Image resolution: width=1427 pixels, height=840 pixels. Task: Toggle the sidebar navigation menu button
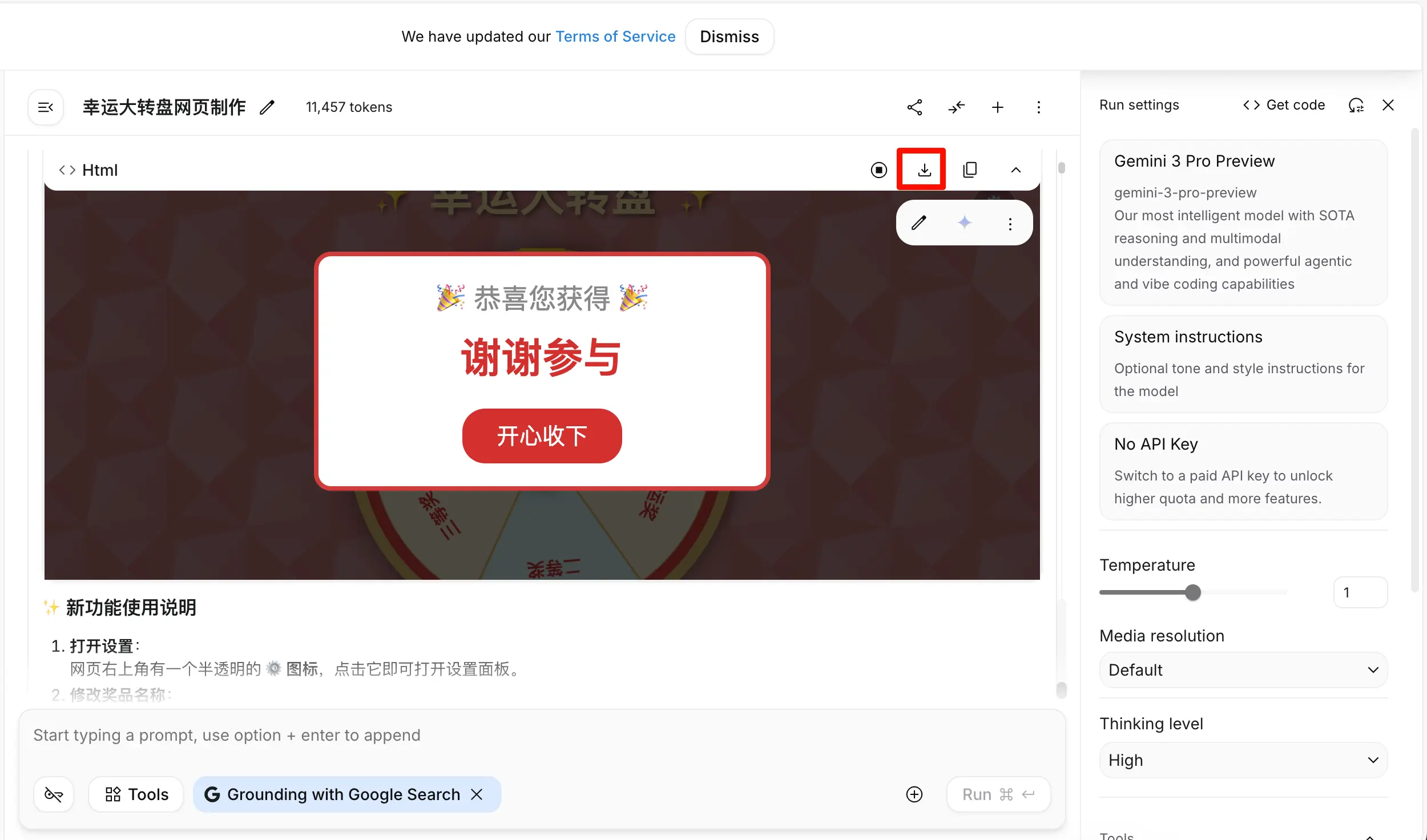[46, 107]
